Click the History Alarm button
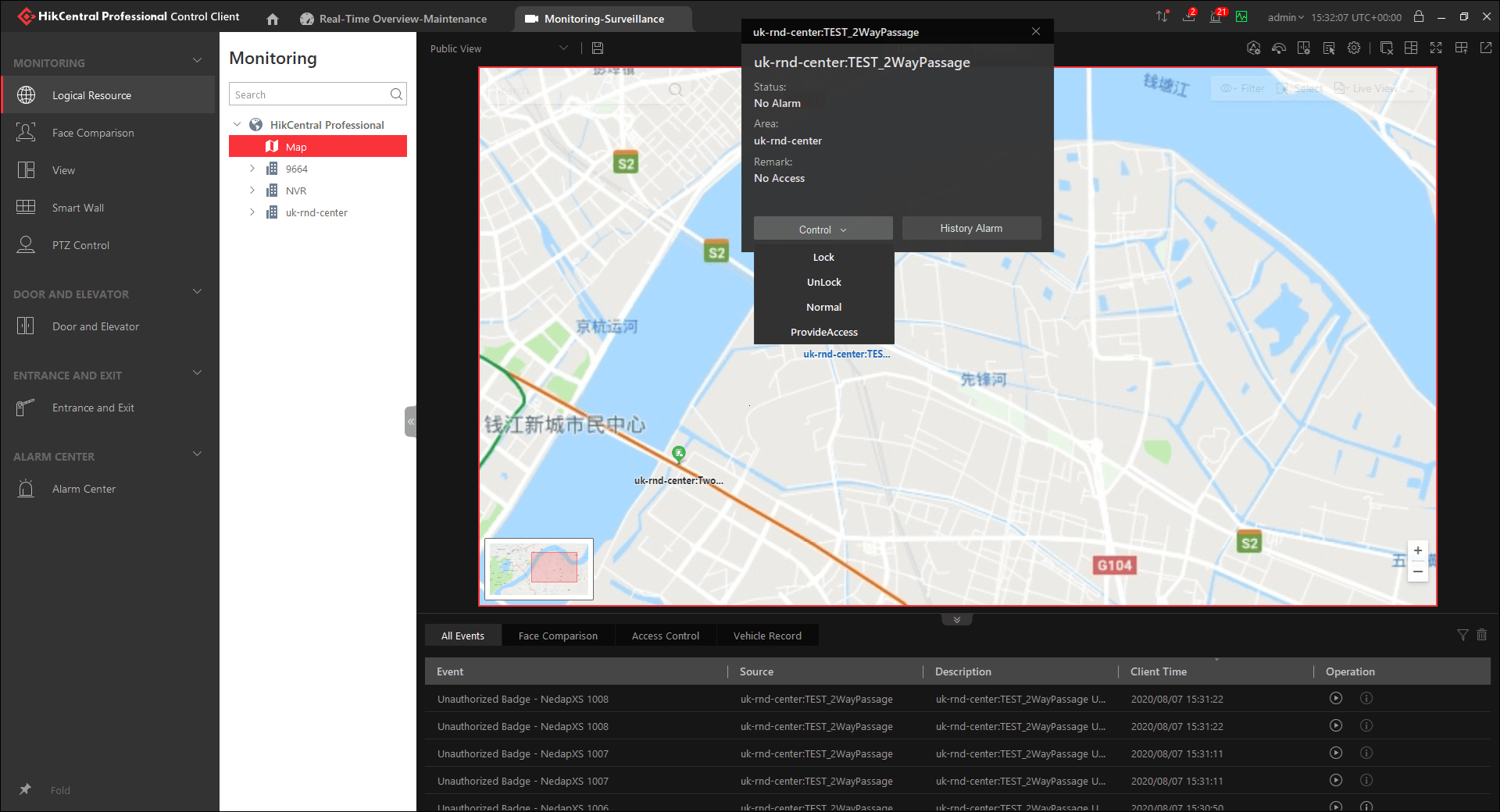Viewport: 1500px width, 812px height. coord(971,228)
